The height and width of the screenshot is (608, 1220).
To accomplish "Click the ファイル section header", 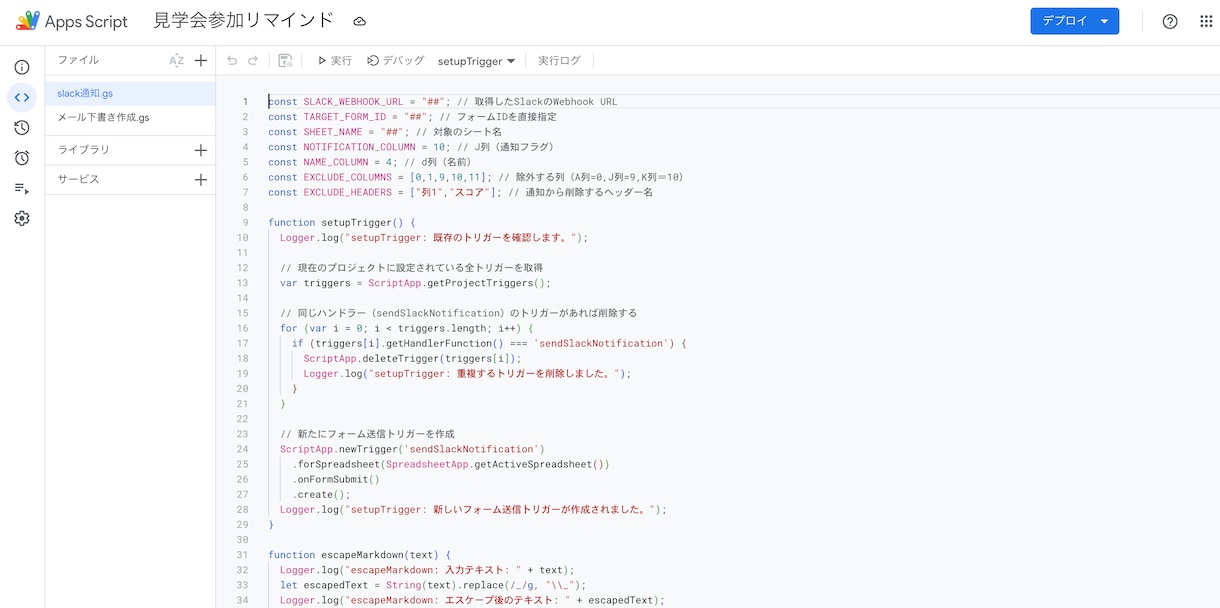I will 78,60.
